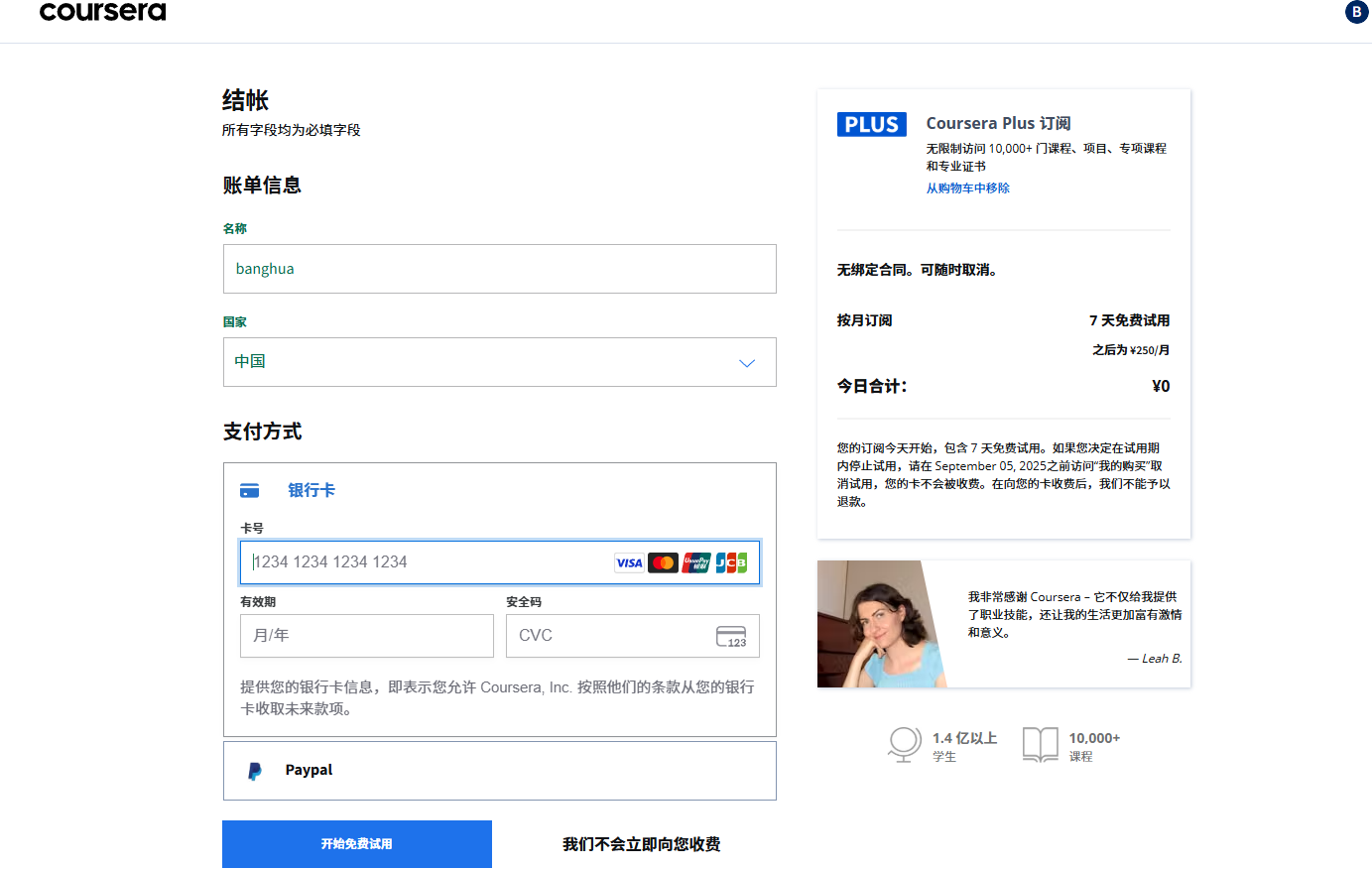Screen dimensions: 1372x869
Task: Focus the 名称 input with banghua
Action: pyautogui.click(x=500, y=269)
